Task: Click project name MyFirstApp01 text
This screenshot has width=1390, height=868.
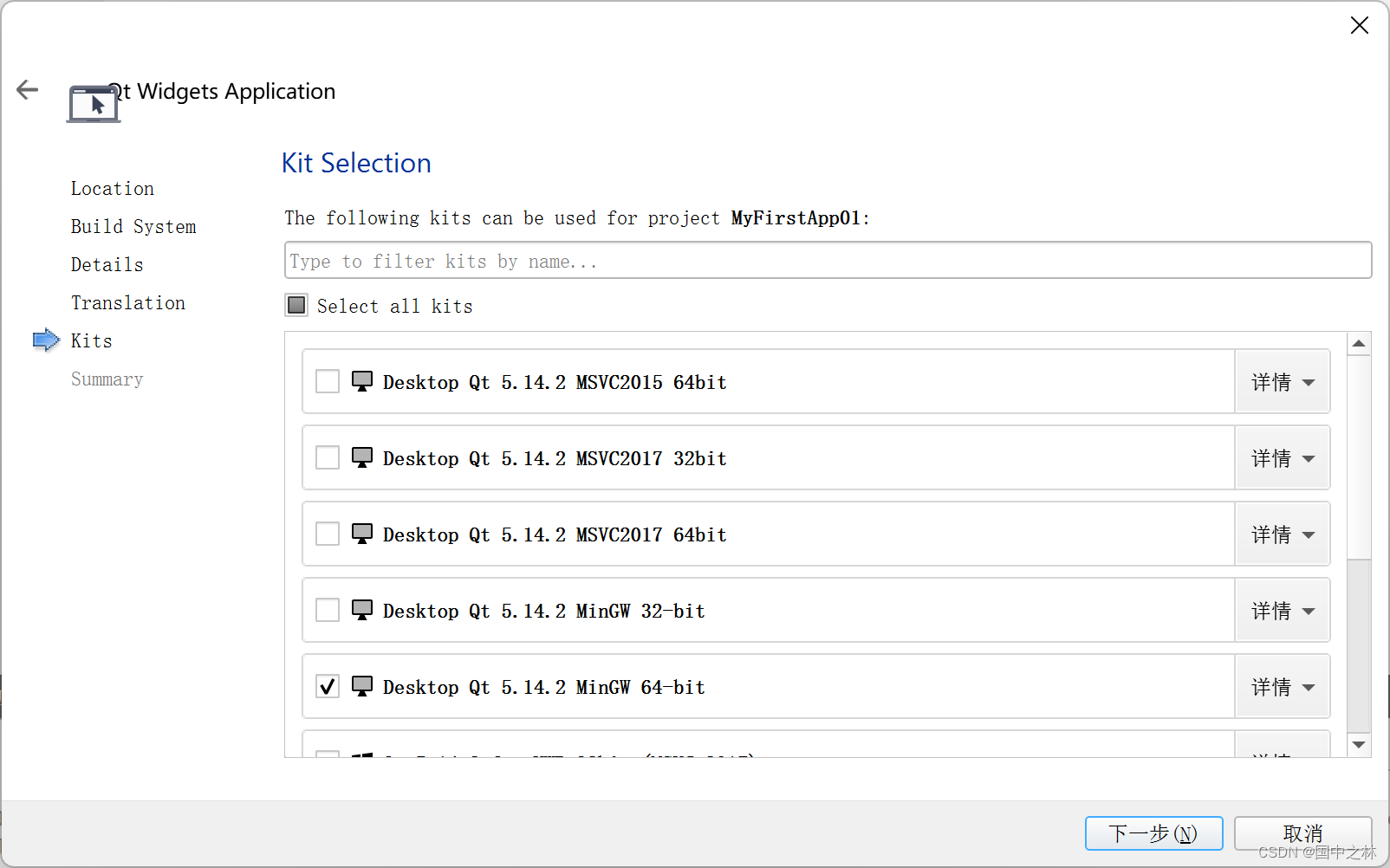Action: [x=796, y=217]
